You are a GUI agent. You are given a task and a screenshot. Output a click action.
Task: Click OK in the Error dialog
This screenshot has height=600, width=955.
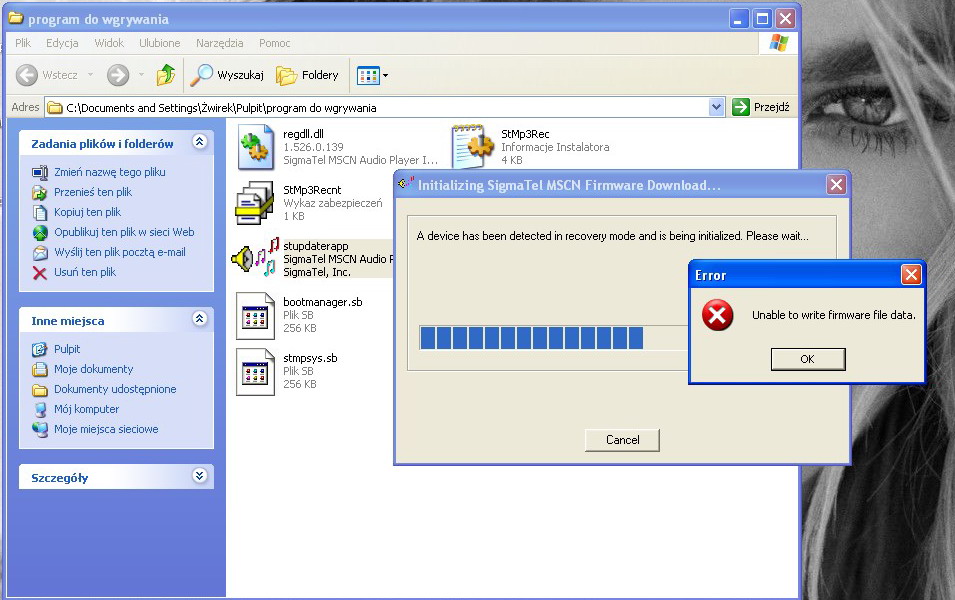click(808, 359)
